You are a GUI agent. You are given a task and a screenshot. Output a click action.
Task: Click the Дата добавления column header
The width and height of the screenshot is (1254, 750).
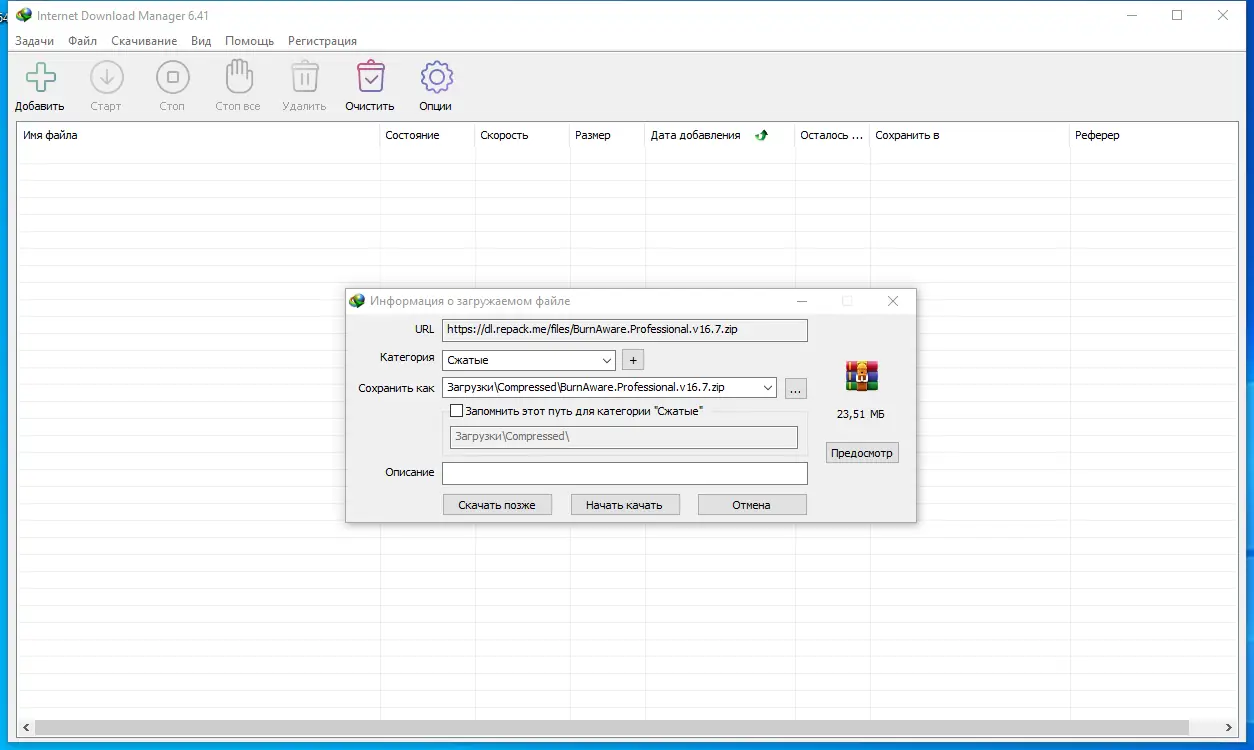(720, 135)
